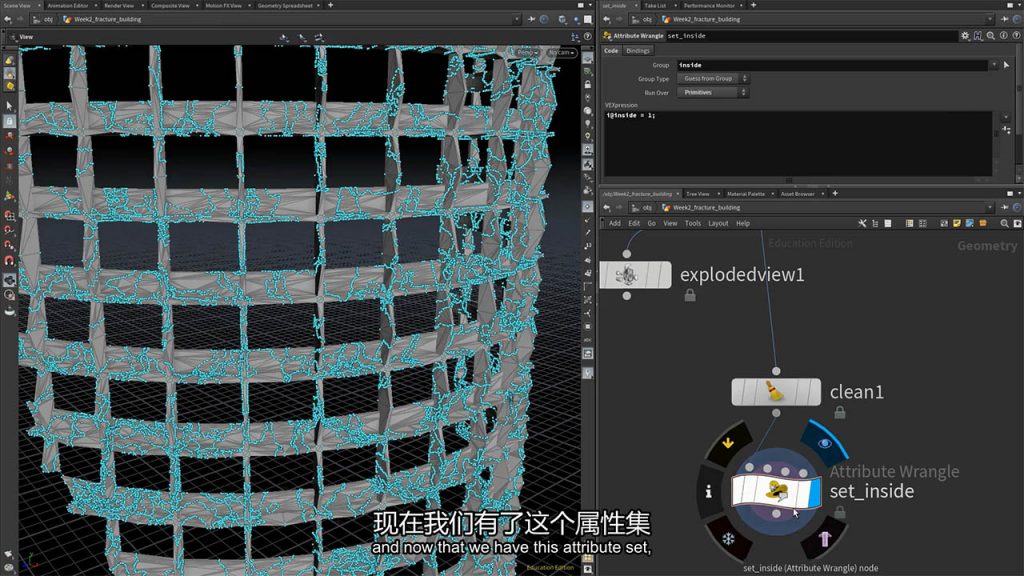Go back in the network editor path history
1024x576 pixels.
[x=607, y=208]
